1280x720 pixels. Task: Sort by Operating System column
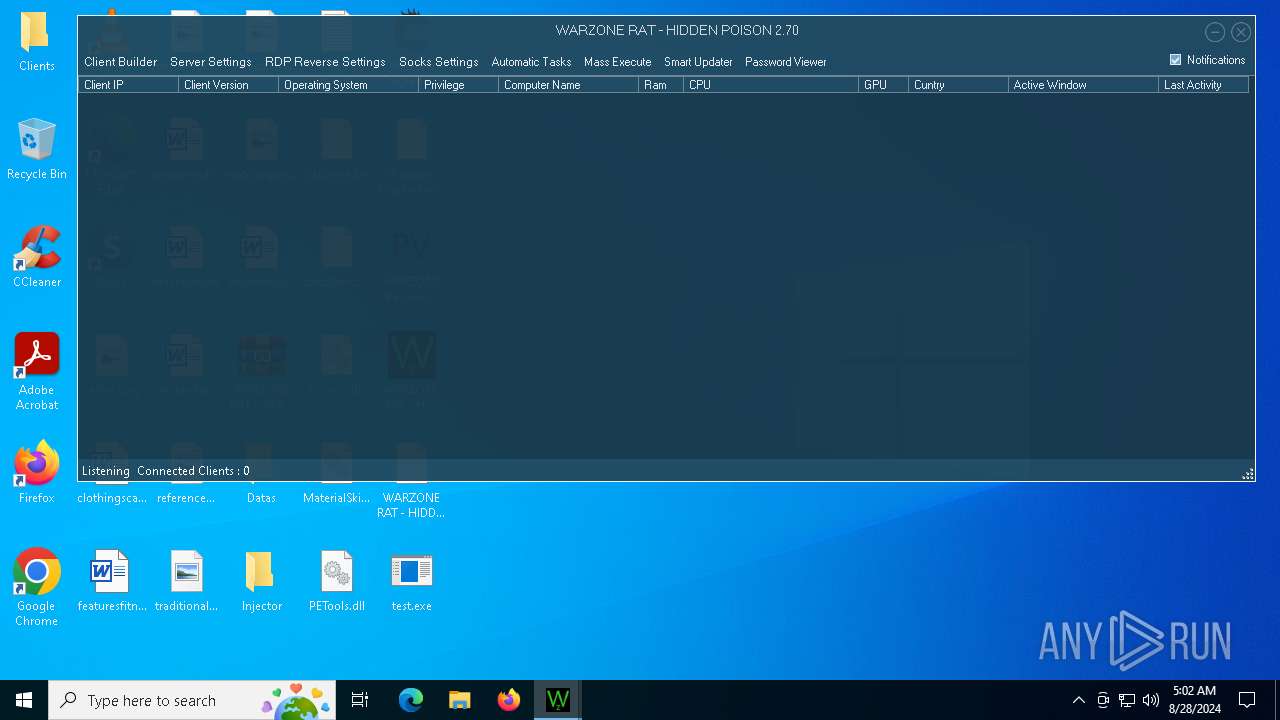point(348,85)
